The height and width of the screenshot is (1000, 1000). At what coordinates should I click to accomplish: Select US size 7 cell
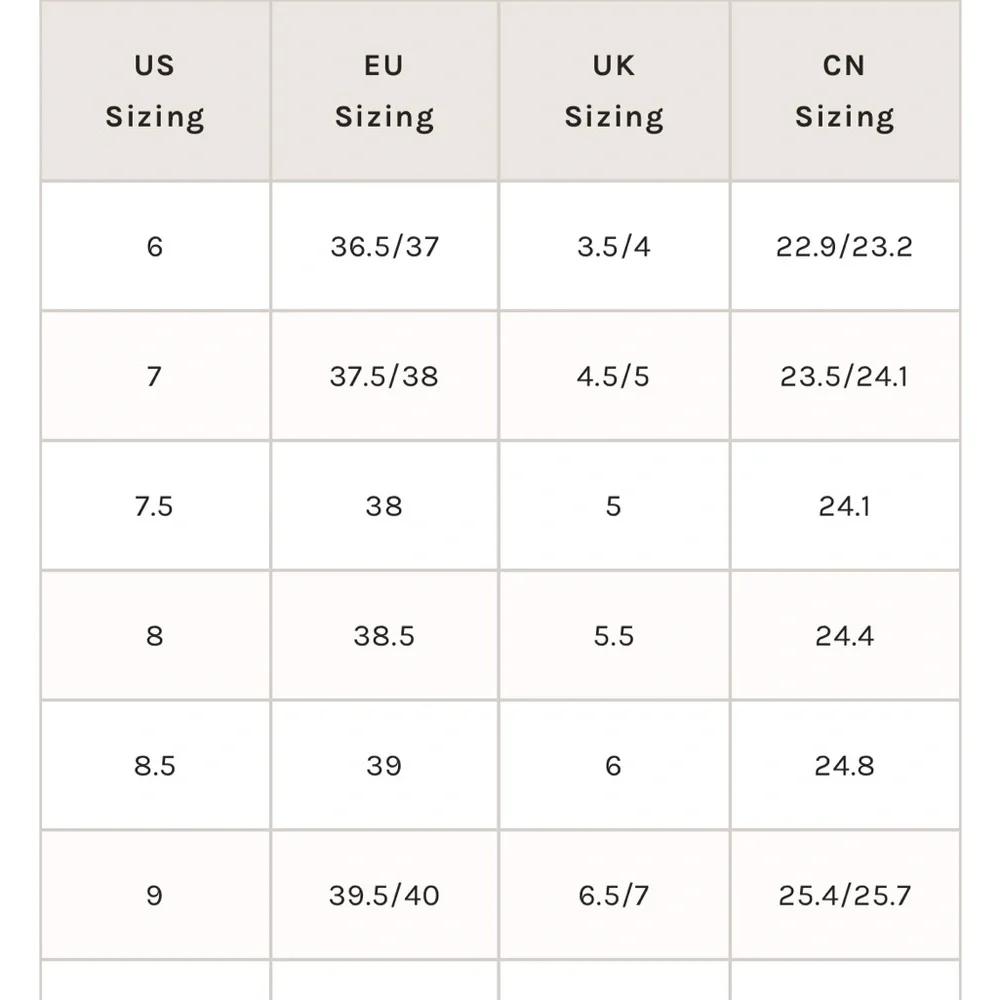[156, 376]
